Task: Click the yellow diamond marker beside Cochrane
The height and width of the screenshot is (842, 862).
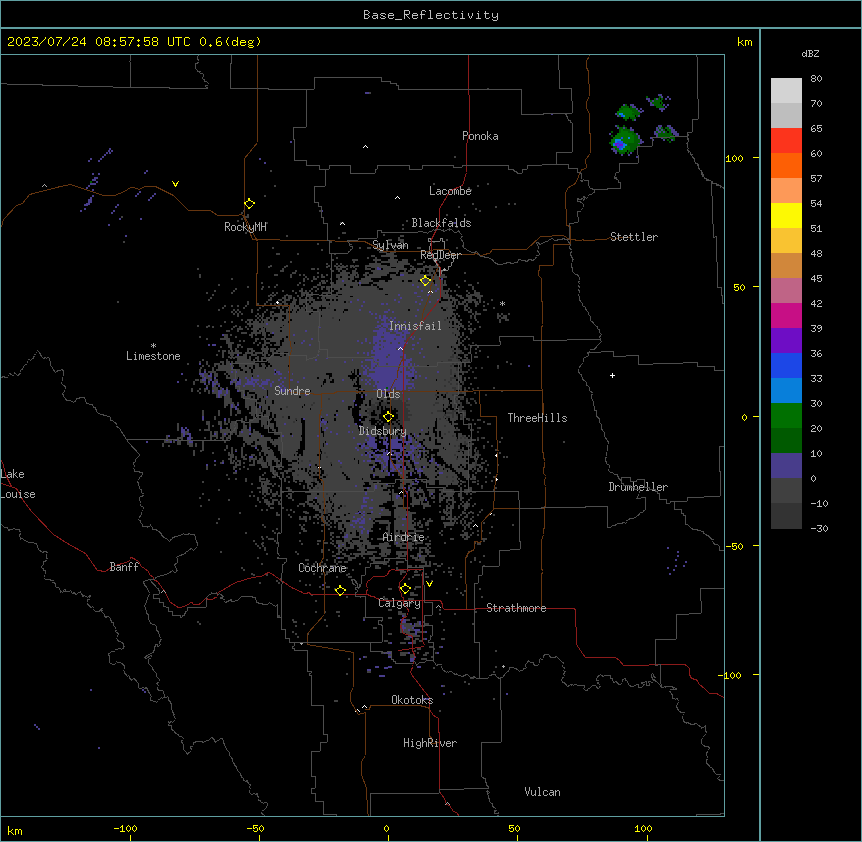Action: coord(340,591)
